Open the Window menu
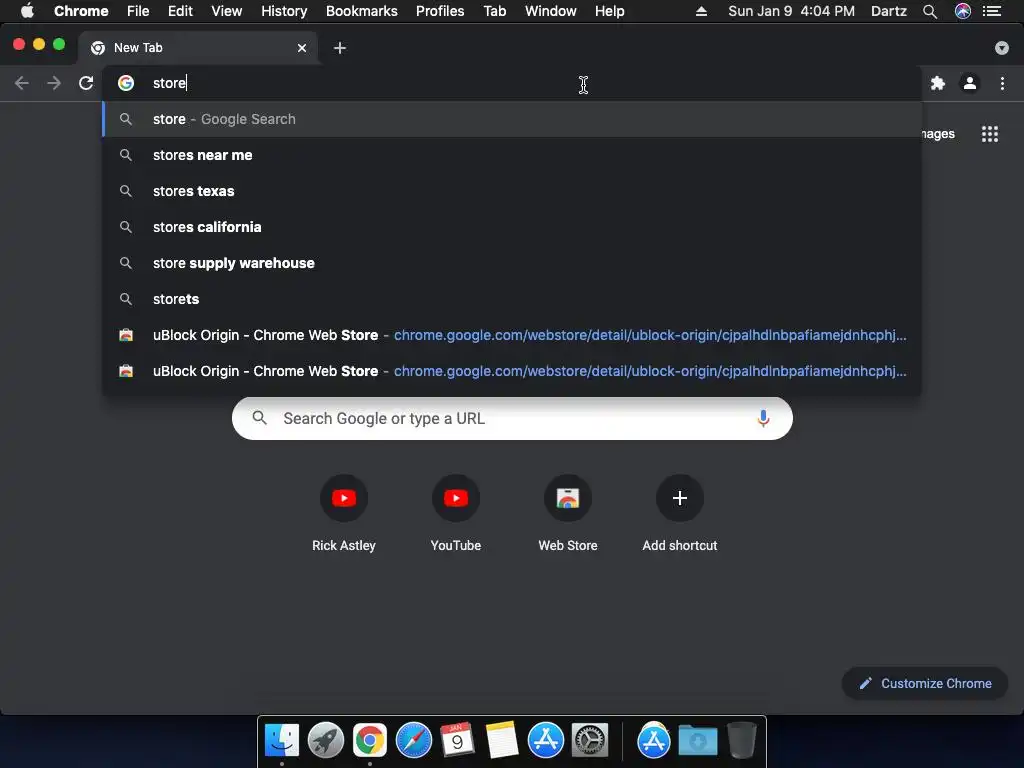This screenshot has width=1024, height=768. 551,11
